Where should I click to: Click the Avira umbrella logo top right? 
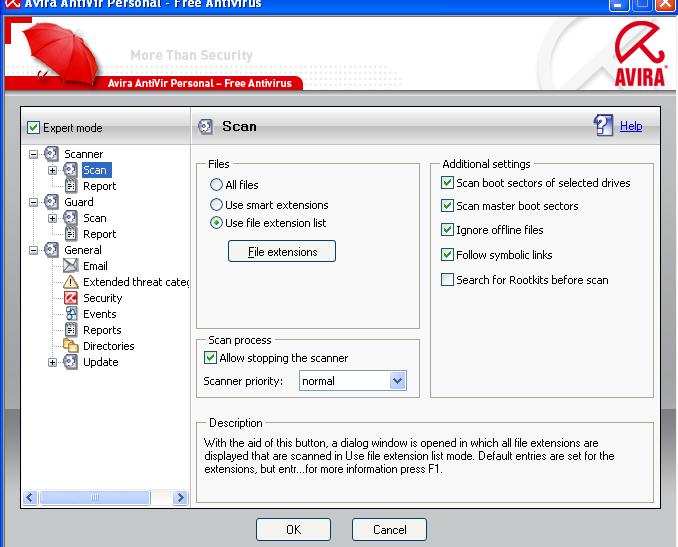(x=640, y=54)
